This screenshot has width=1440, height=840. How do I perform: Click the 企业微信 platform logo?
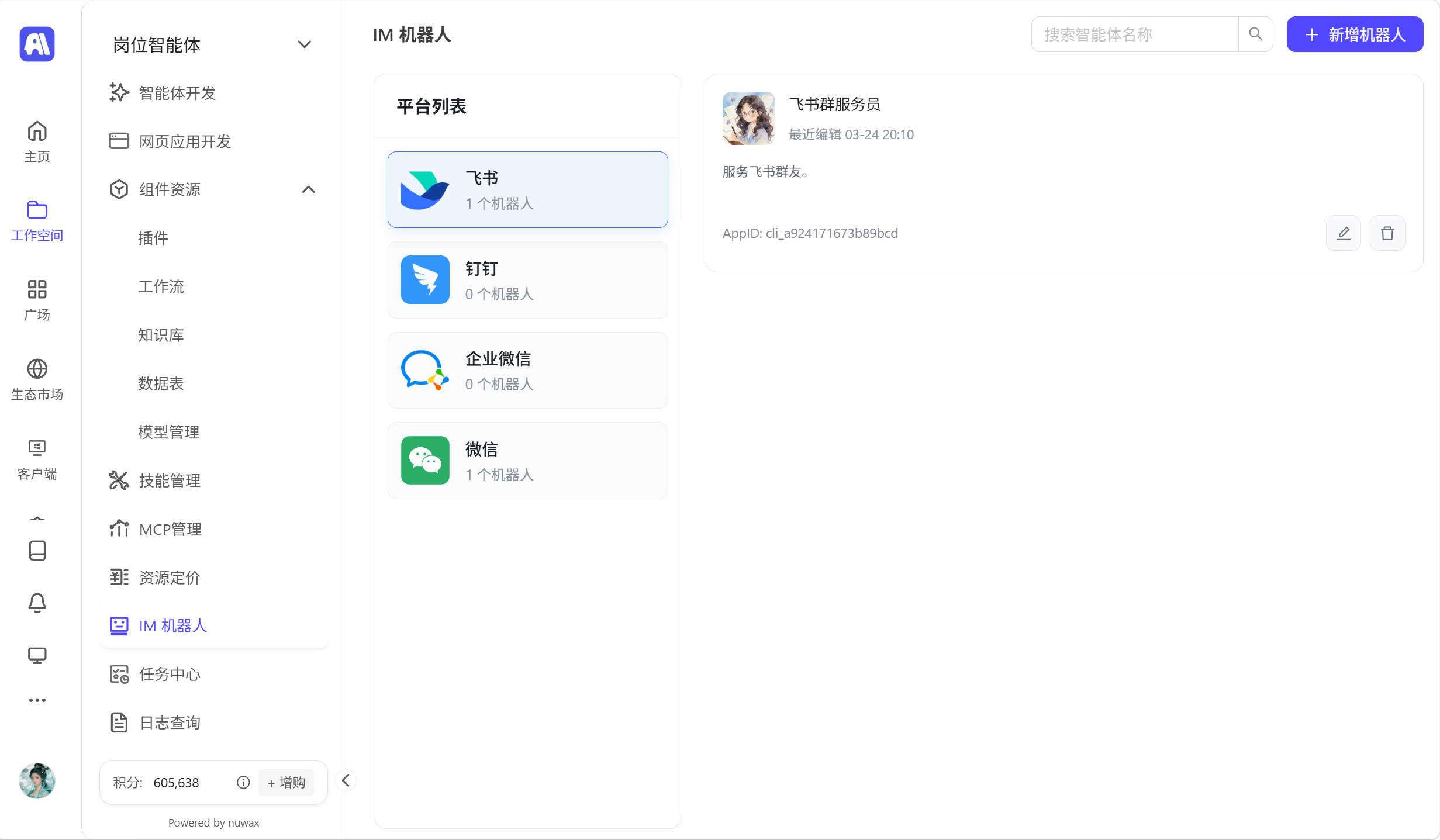tap(425, 370)
